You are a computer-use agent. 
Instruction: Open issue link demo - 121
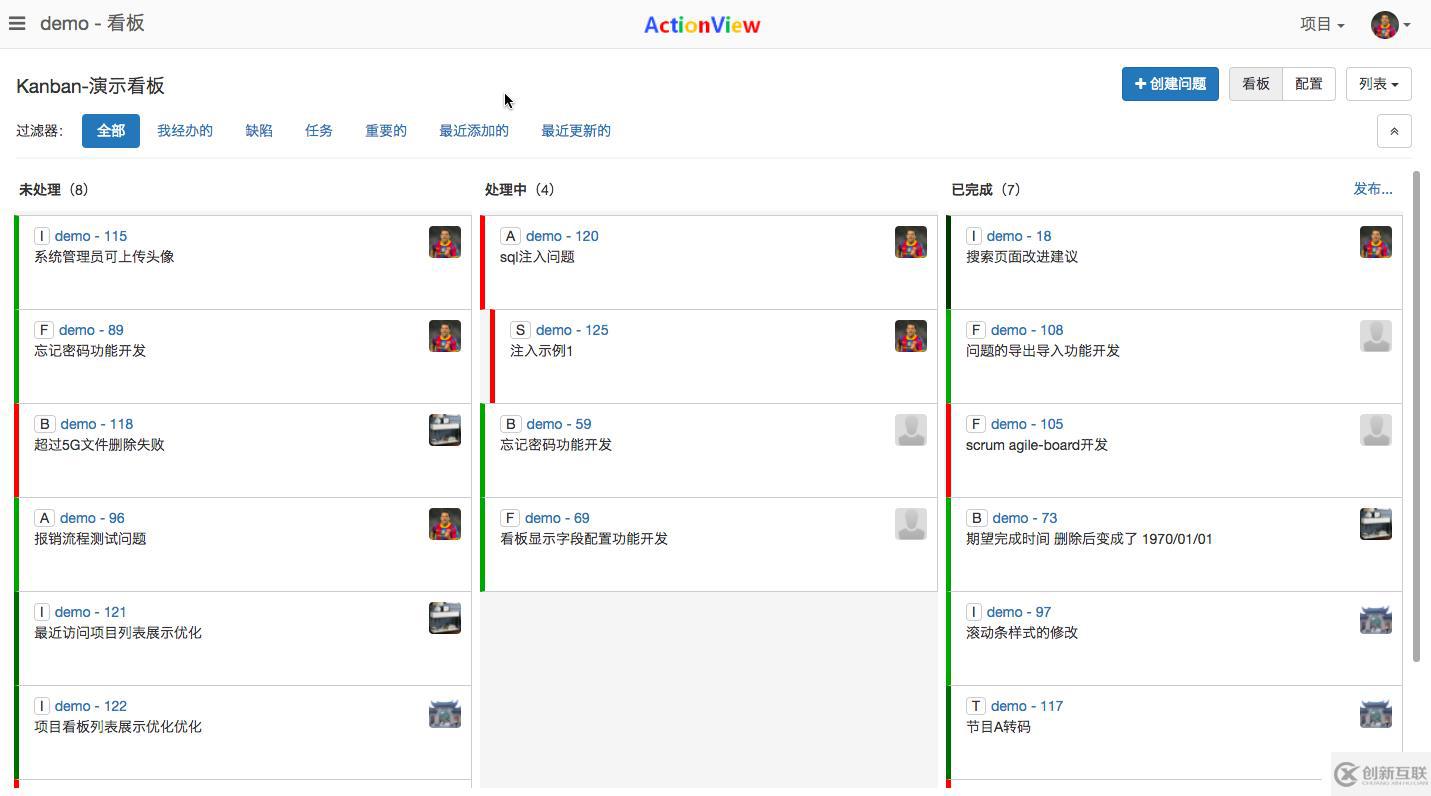91,612
